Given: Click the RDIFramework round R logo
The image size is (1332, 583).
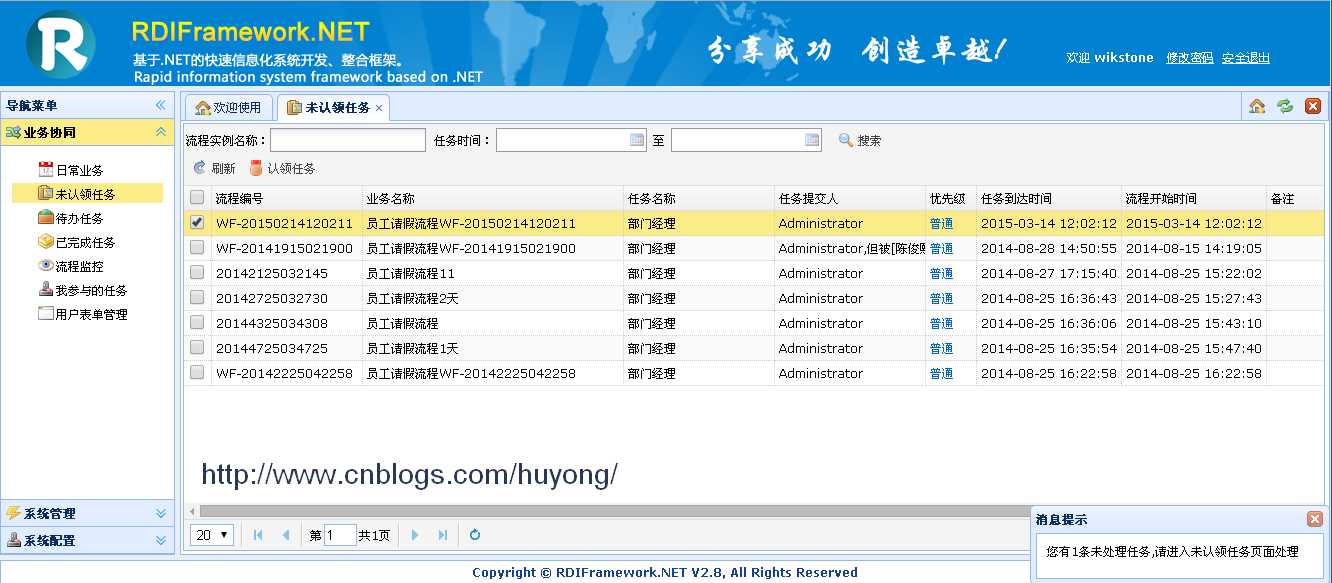Looking at the screenshot, I should pos(61,44).
